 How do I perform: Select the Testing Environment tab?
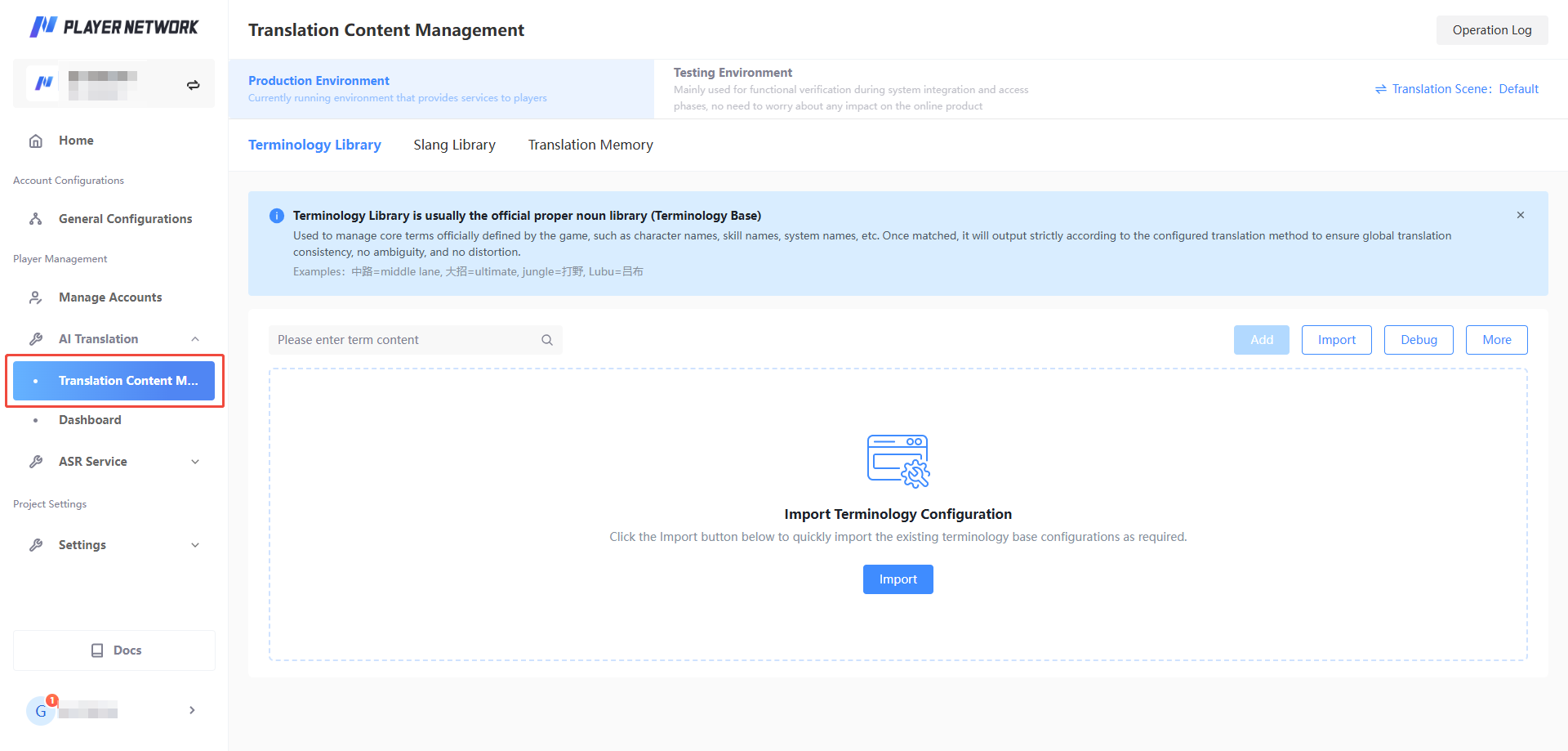851,89
